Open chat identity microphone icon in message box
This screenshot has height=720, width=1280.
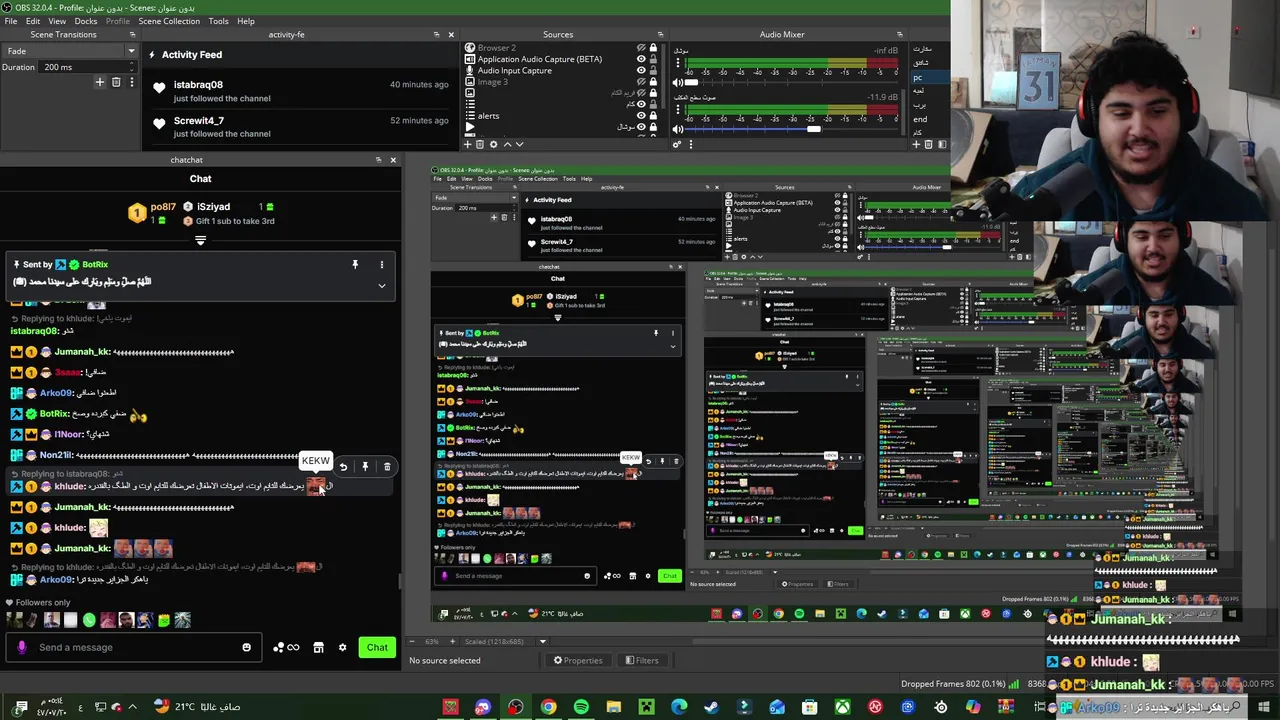click(x=22, y=647)
